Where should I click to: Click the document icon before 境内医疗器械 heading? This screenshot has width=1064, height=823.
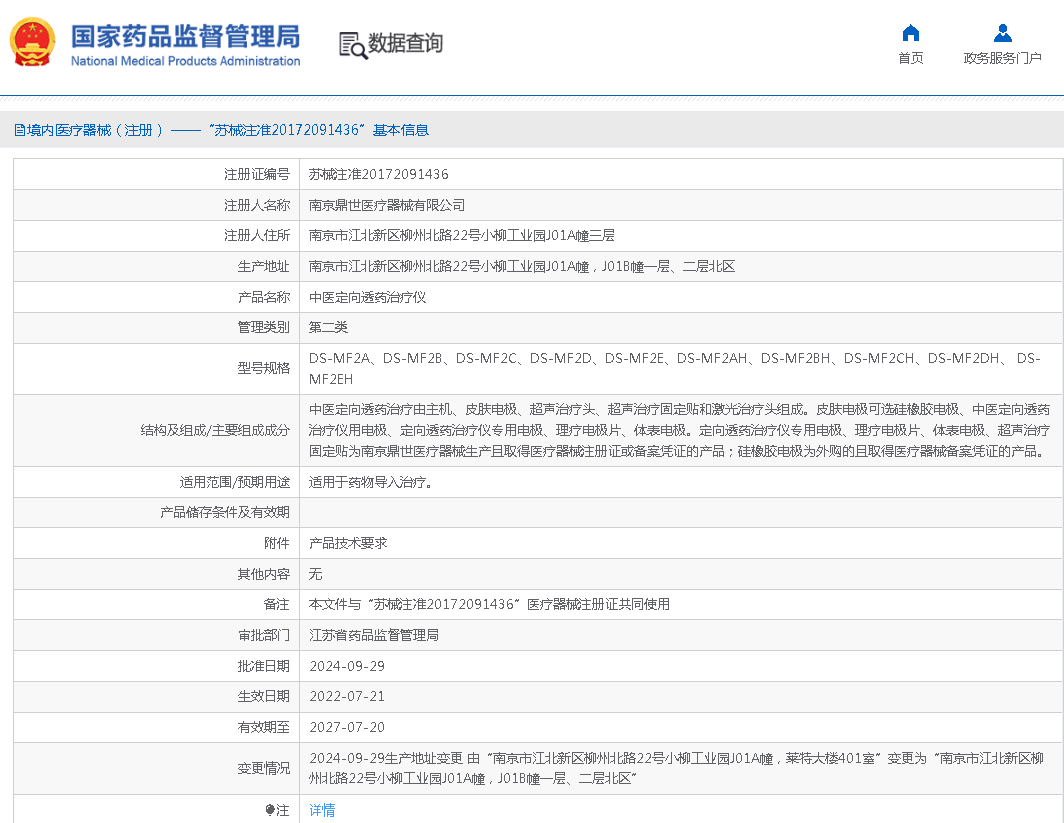coord(19,131)
